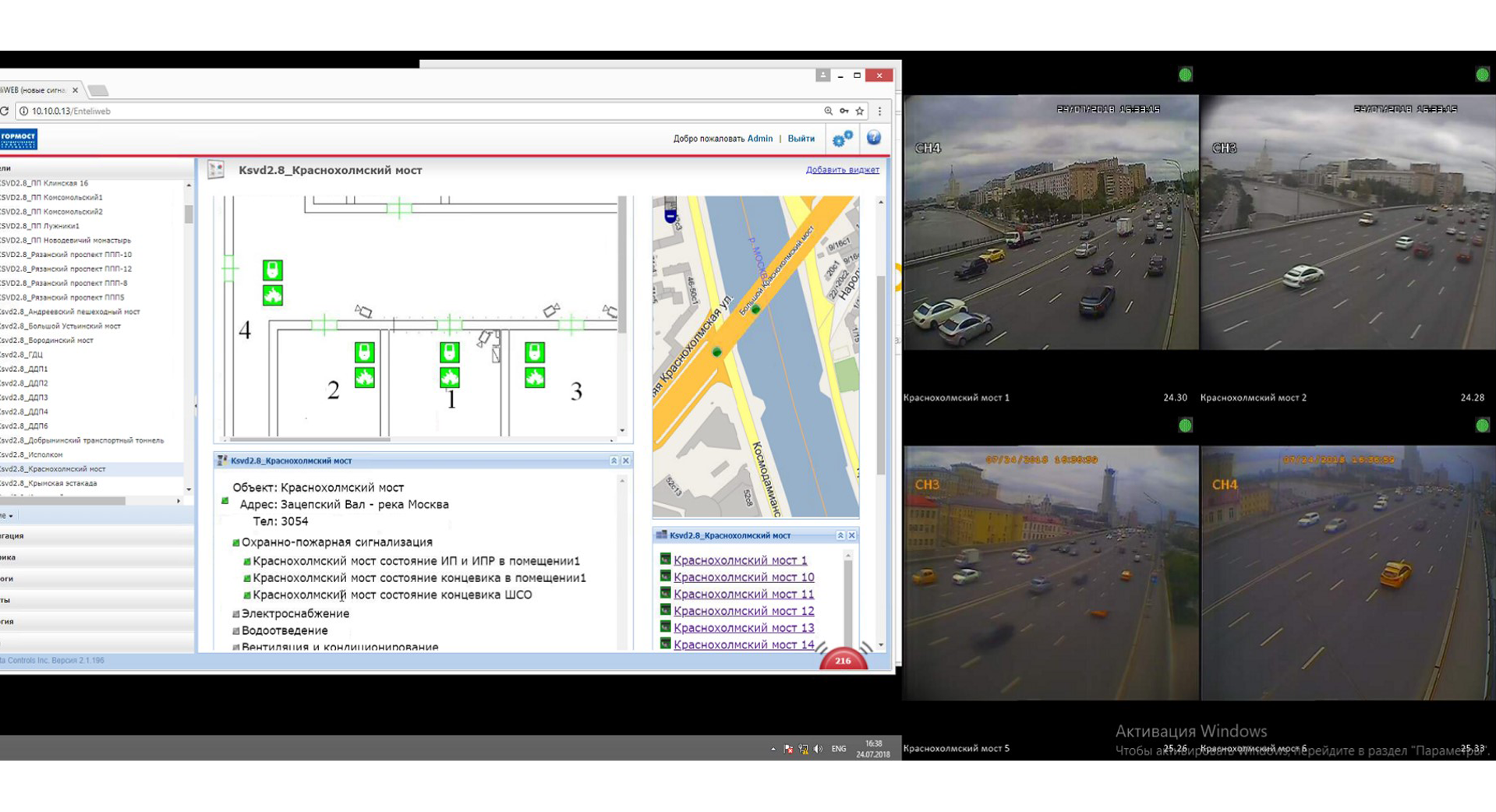Collapse the camera list widget with the chevron

(x=840, y=535)
